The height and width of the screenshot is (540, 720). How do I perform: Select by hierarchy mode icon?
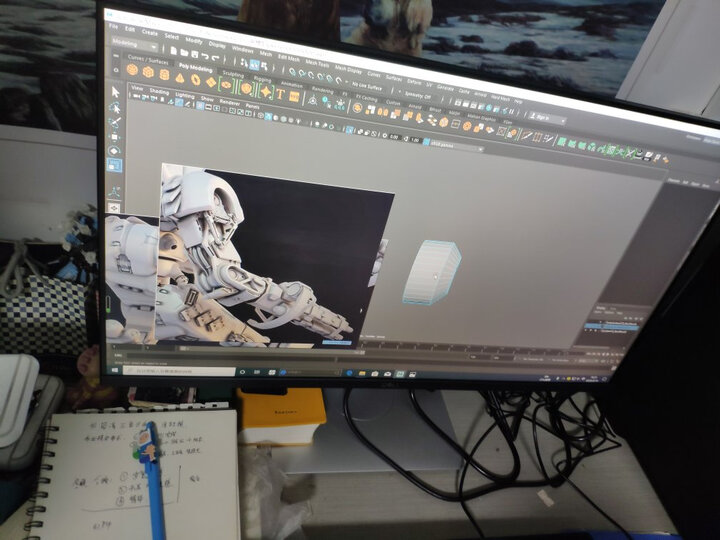point(244,63)
